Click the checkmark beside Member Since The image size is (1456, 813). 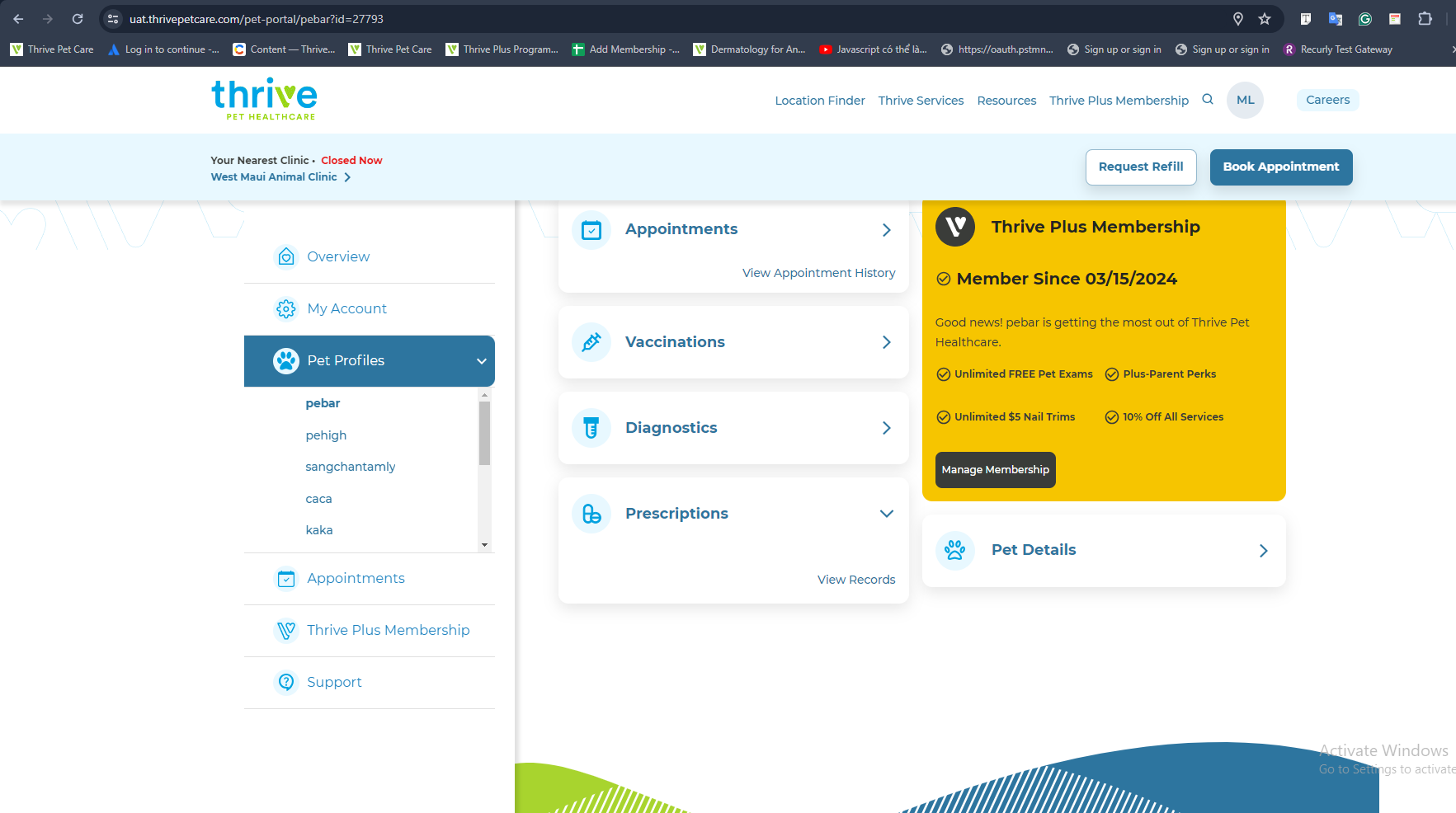click(944, 279)
